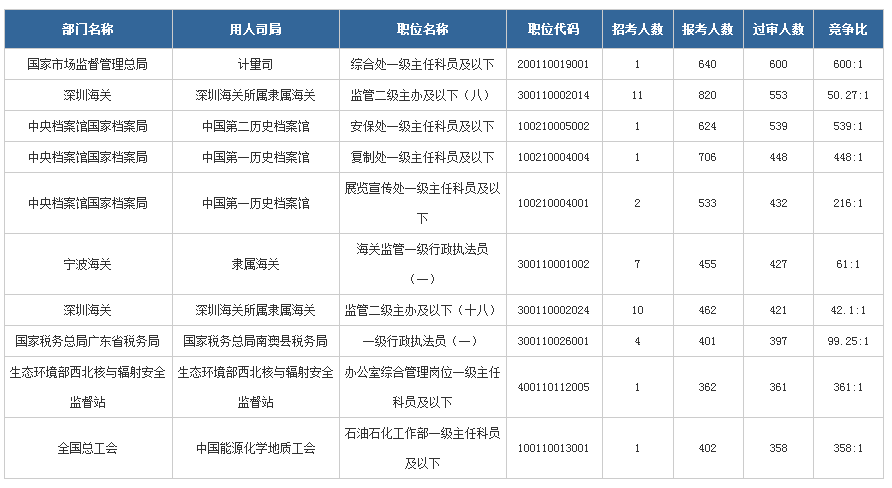Click the 216:1 ratio cell
This screenshot has height=488, width=892.
pyautogui.click(x=848, y=203)
